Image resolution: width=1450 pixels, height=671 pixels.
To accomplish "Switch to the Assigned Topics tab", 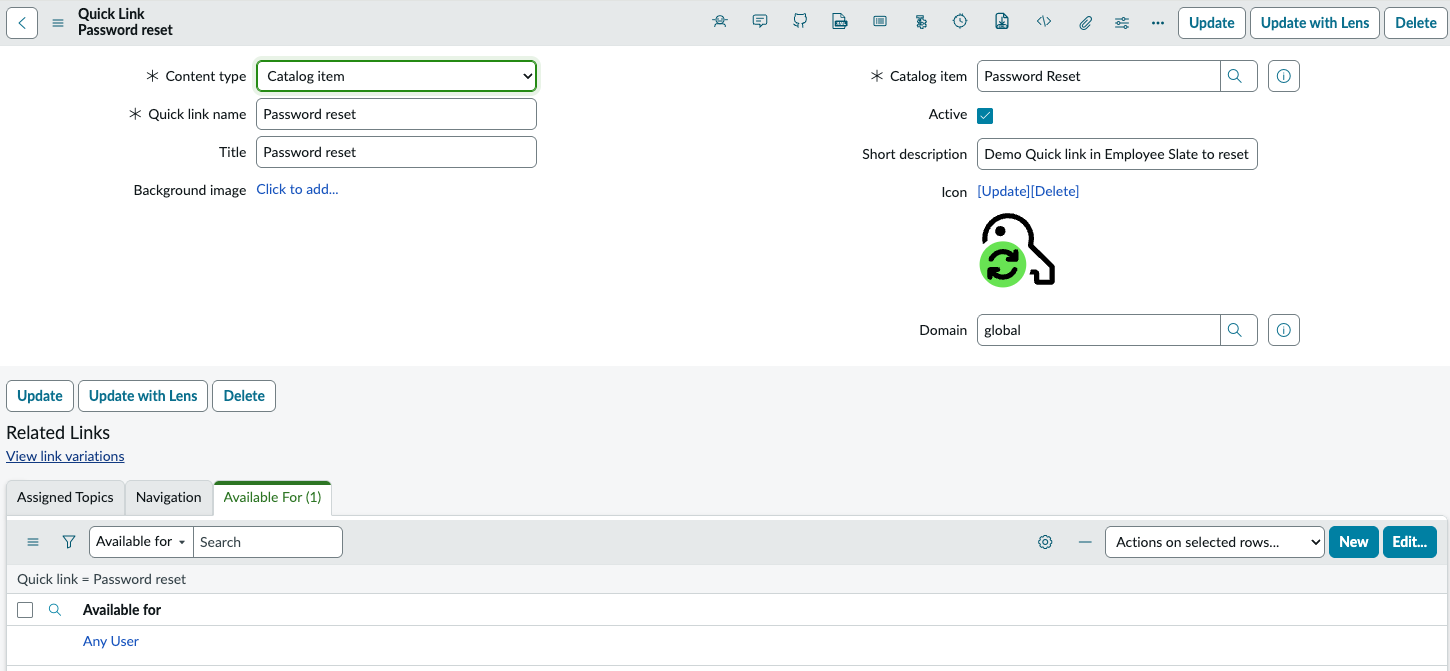I will tap(65, 497).
